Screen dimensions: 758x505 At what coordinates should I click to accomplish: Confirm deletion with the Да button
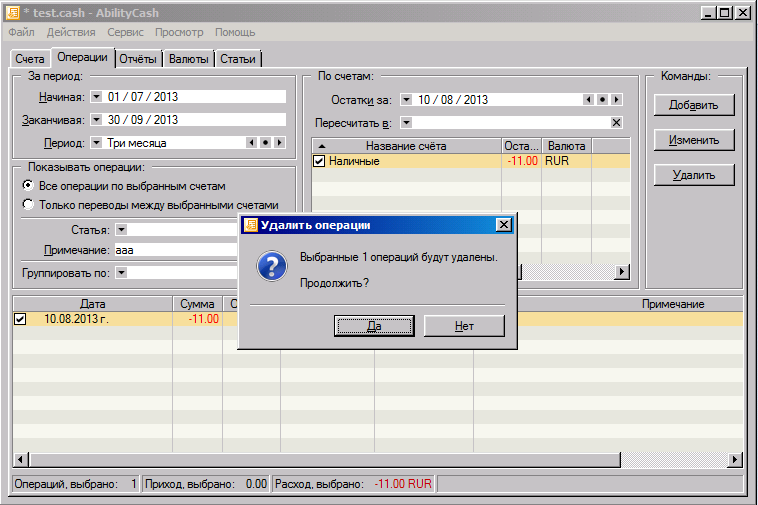coord(374,326)
